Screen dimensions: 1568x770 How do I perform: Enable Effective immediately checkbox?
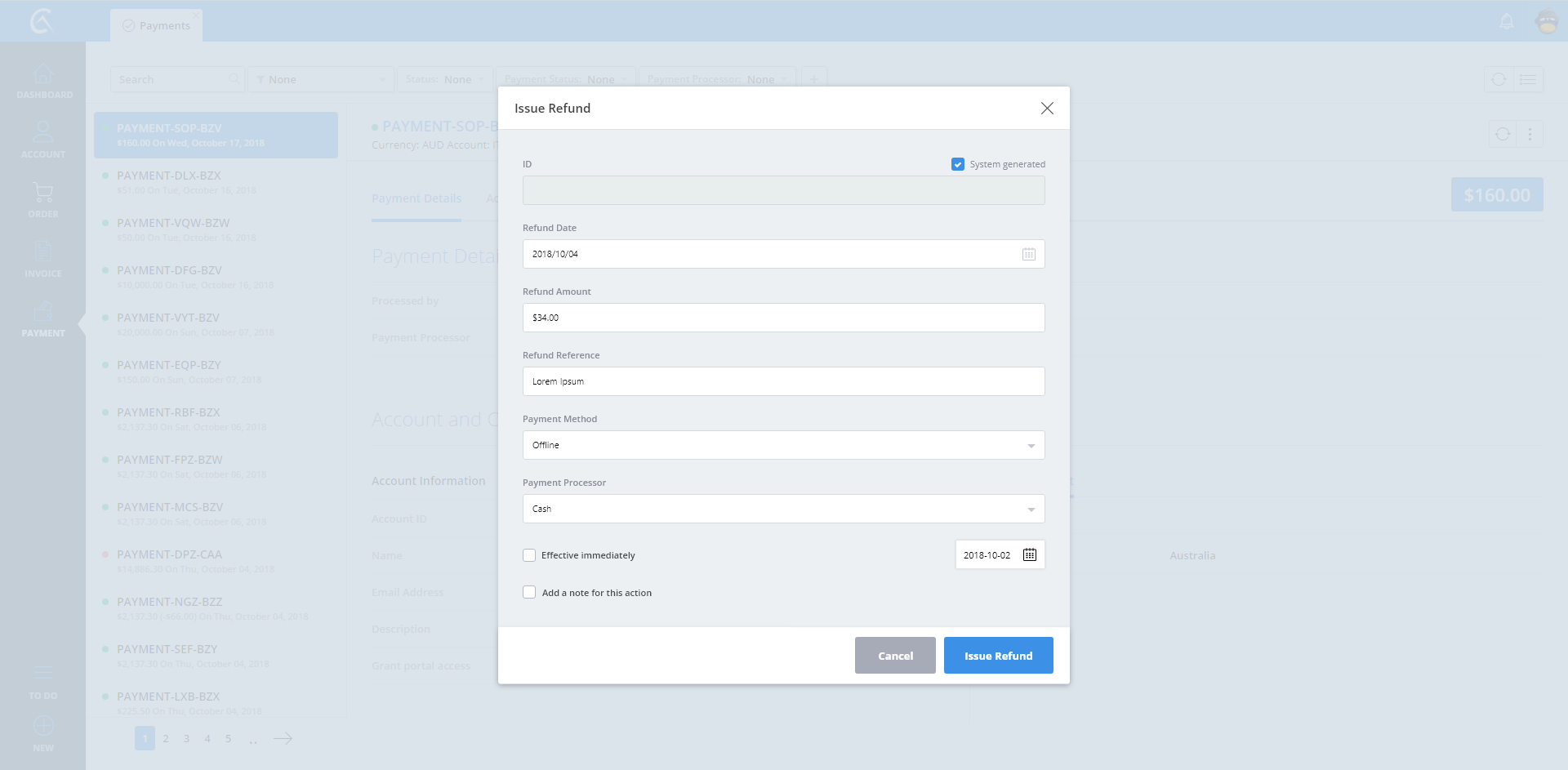pyautogui.click(x=529, y=555)
